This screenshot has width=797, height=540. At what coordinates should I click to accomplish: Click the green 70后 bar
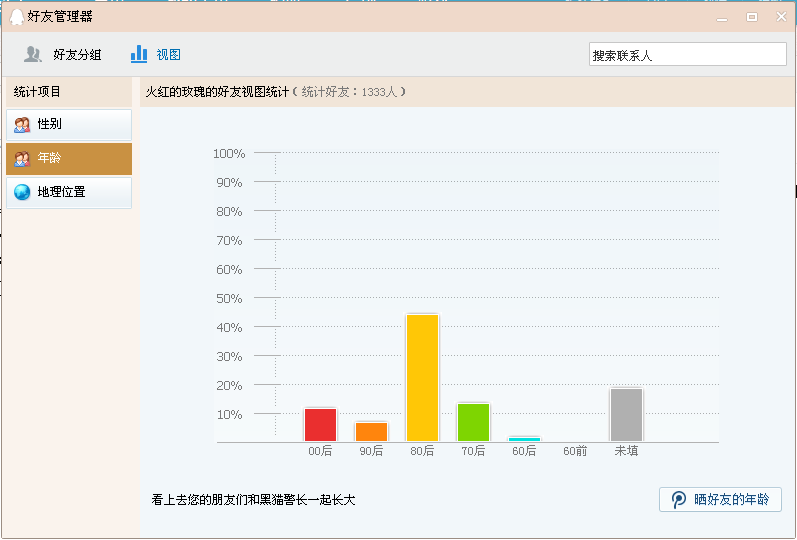point(473,422)
